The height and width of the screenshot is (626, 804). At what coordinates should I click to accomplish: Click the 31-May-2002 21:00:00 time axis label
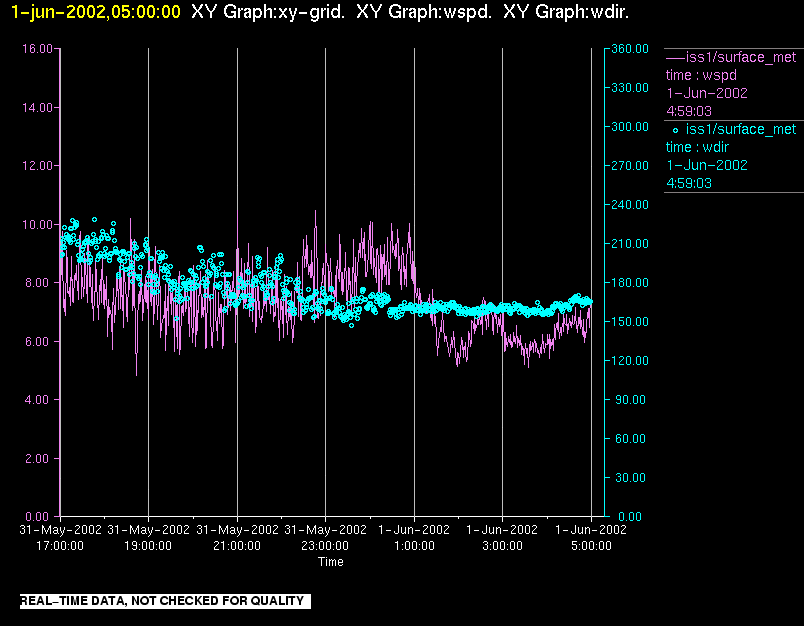click(x=237, y=537)
